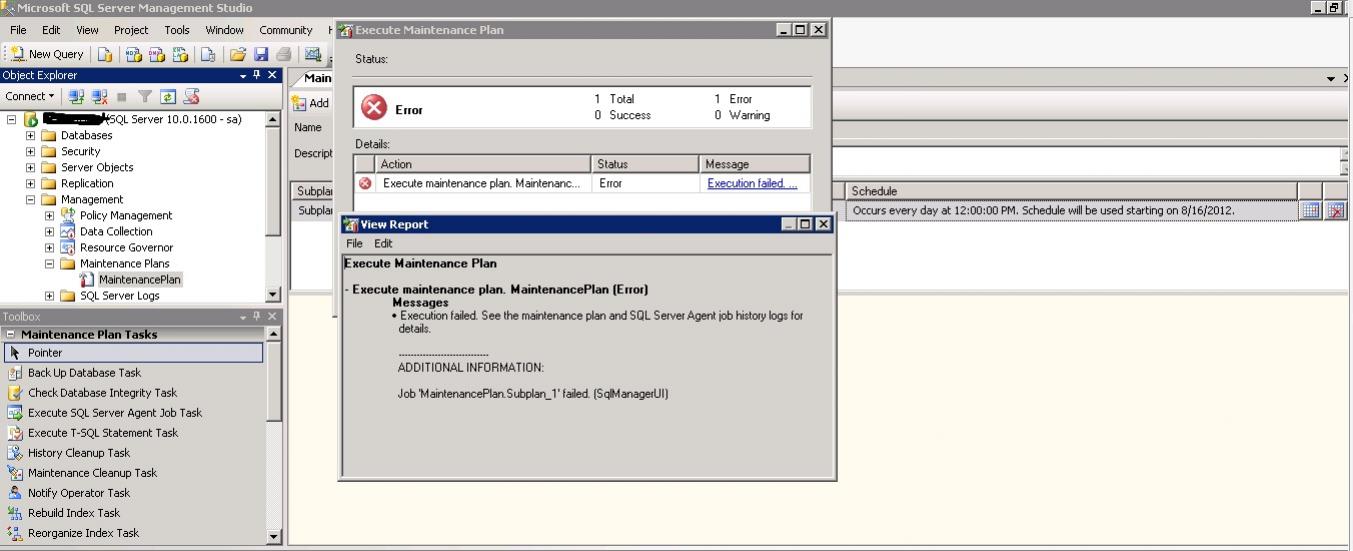Toggle auto-hide pin on Toolbox panel
This screenshot has width=1353, height=551.
click(x=257, y=316)
